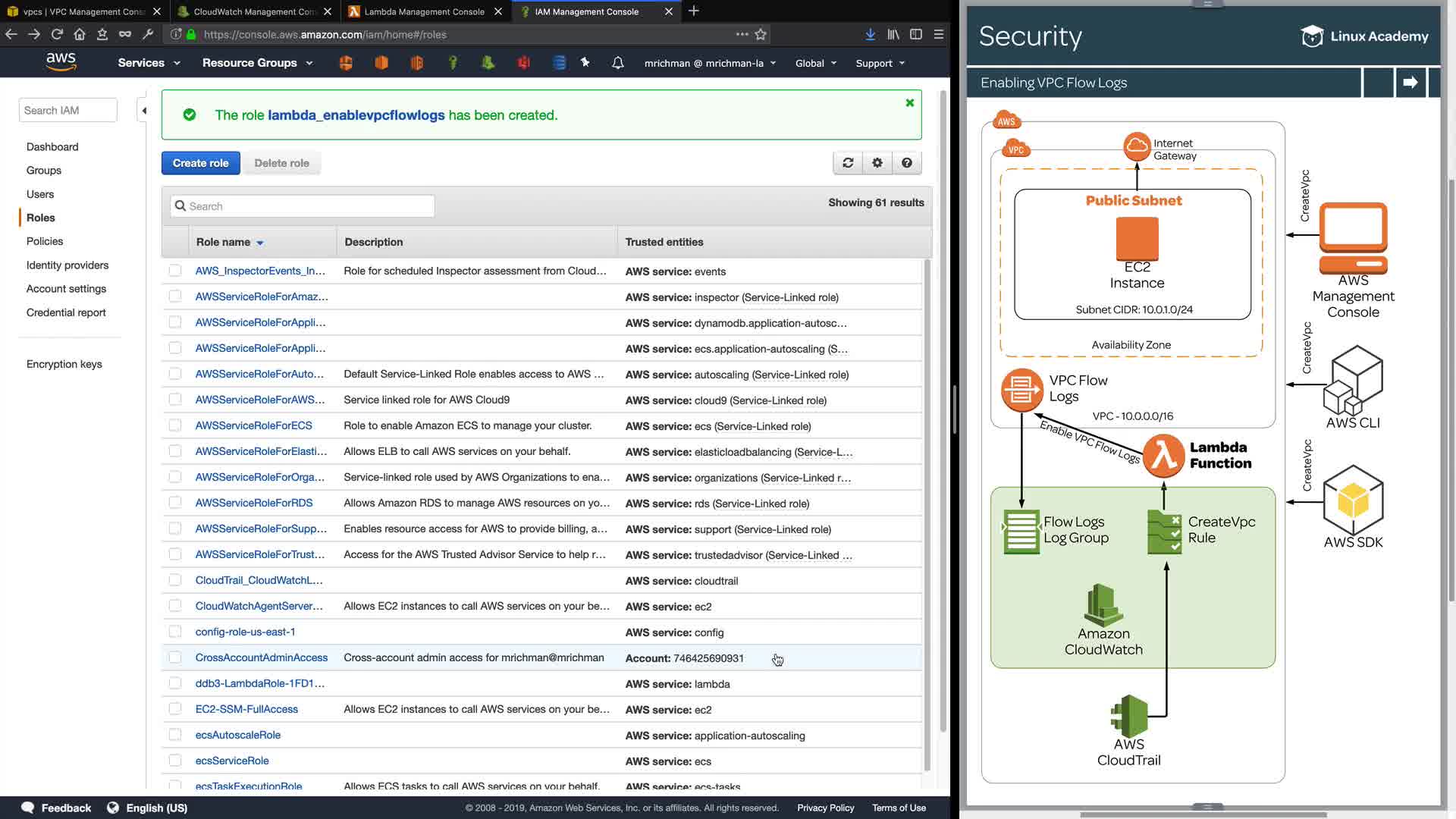This screenshot has width=1456, height=819.
Task: Collapse the IAM side navigation panel
Action: click(x=144, y=111)
